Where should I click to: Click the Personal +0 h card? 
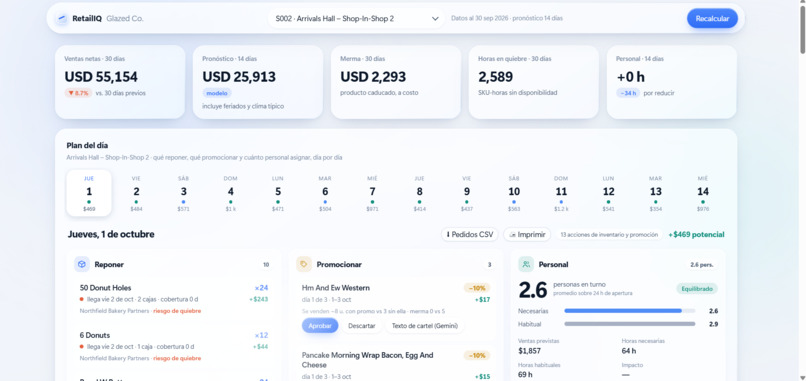pos(671,82)
